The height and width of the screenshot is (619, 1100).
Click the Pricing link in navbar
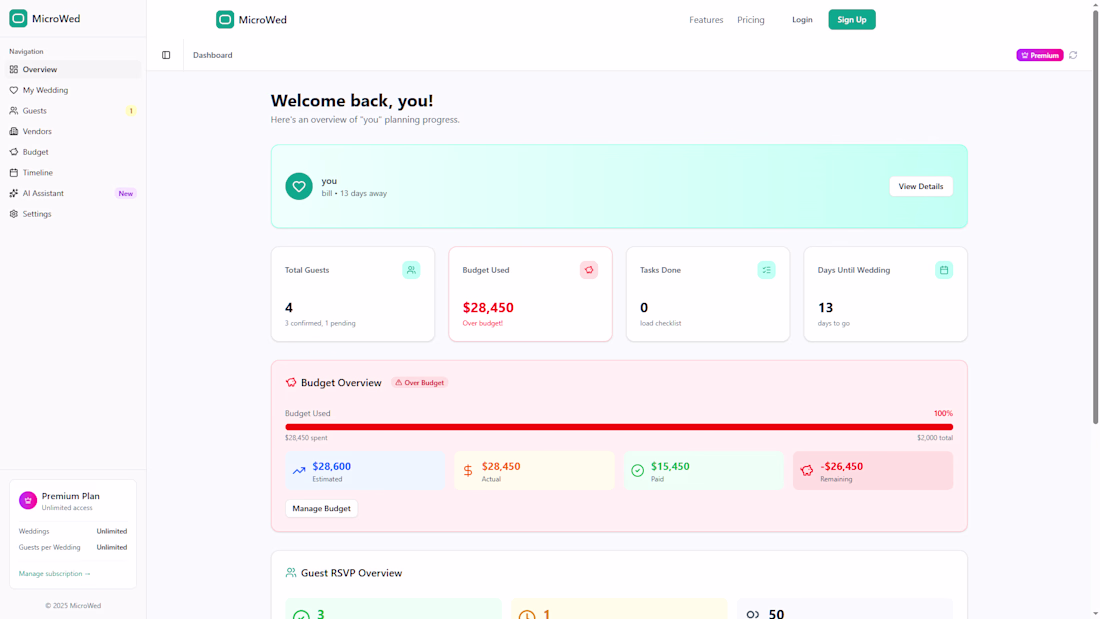coord(751,20)
